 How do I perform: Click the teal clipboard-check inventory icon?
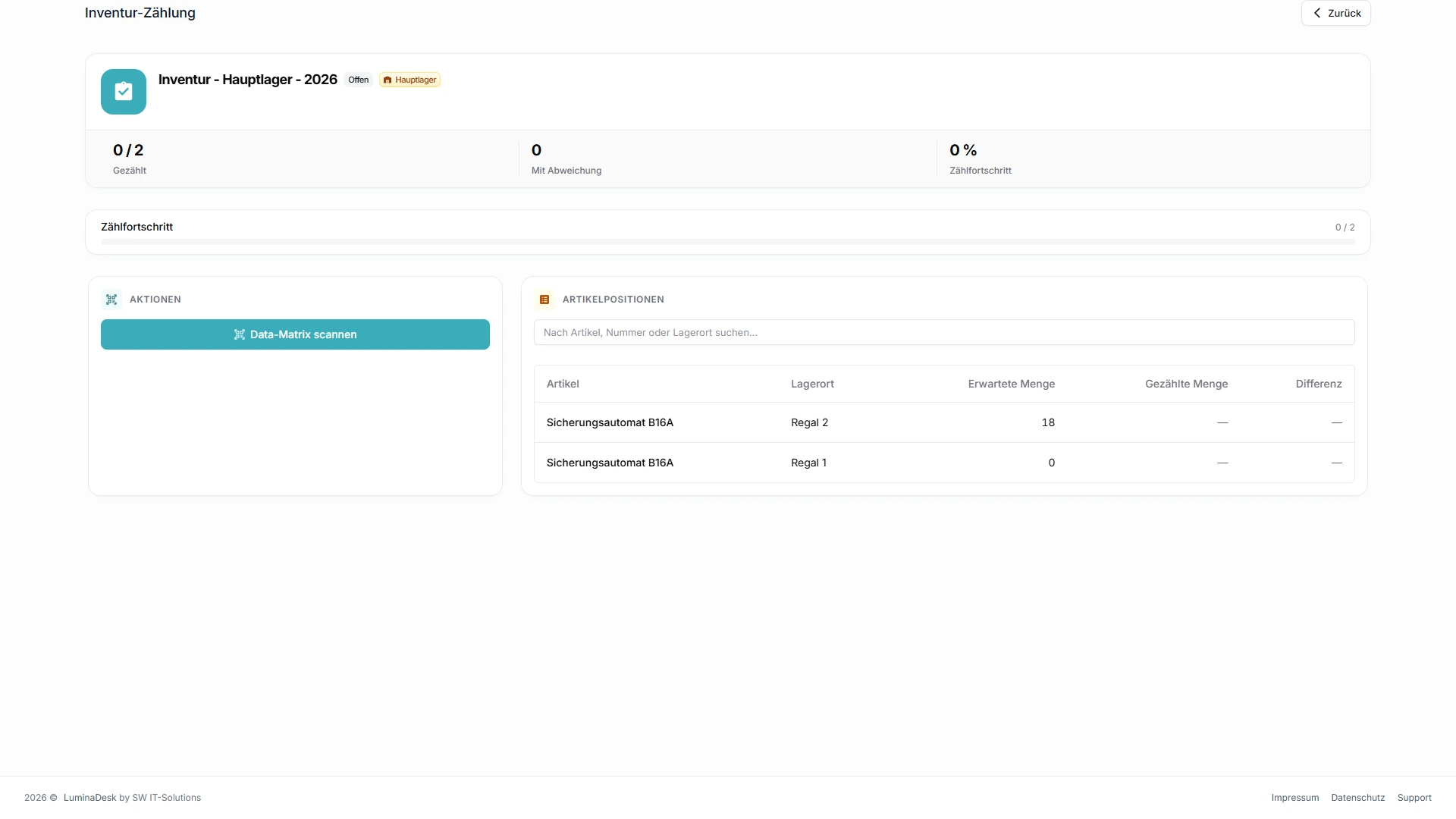[x=124, y=92]
